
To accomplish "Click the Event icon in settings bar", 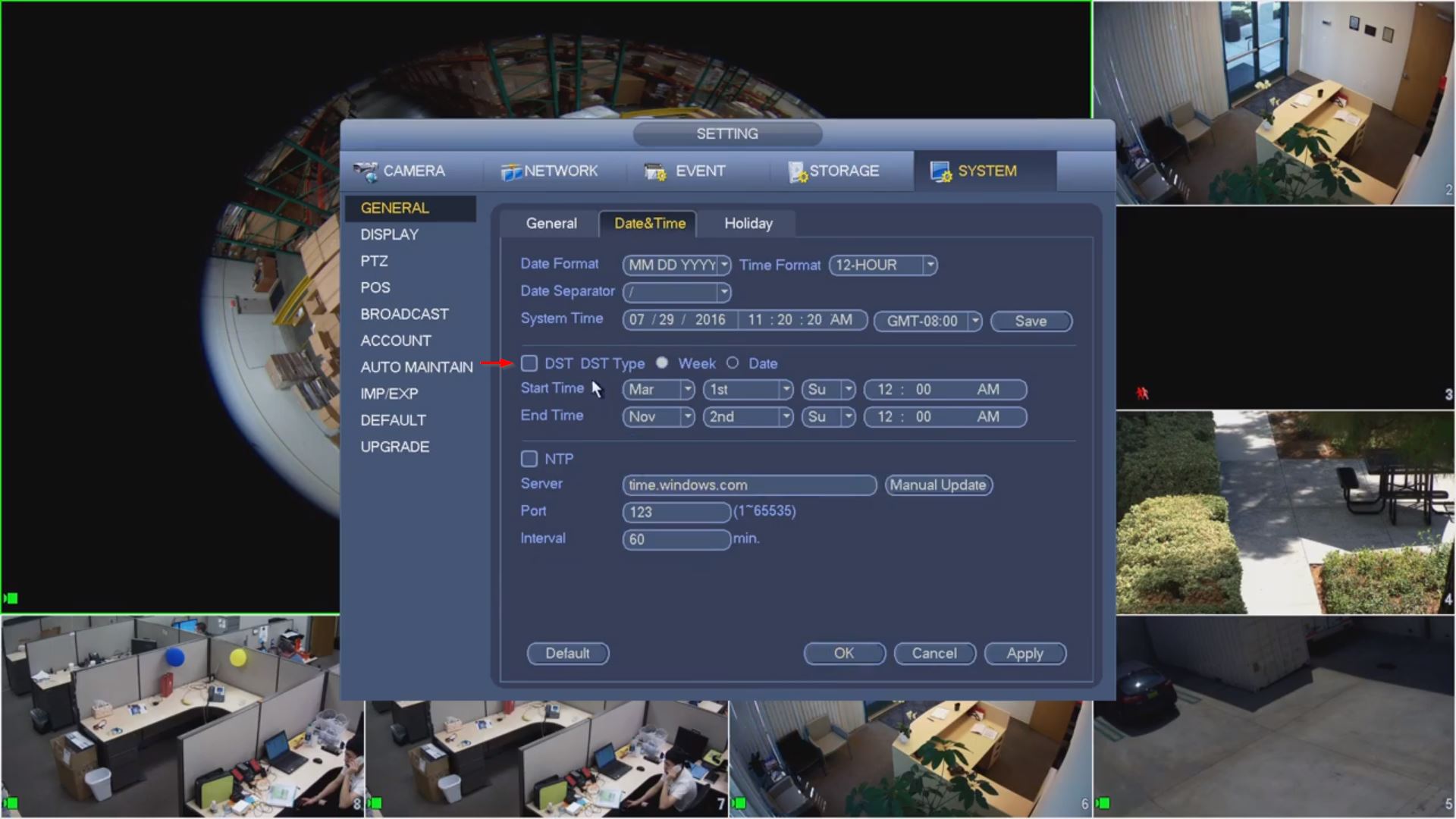I will click(654, 172).
